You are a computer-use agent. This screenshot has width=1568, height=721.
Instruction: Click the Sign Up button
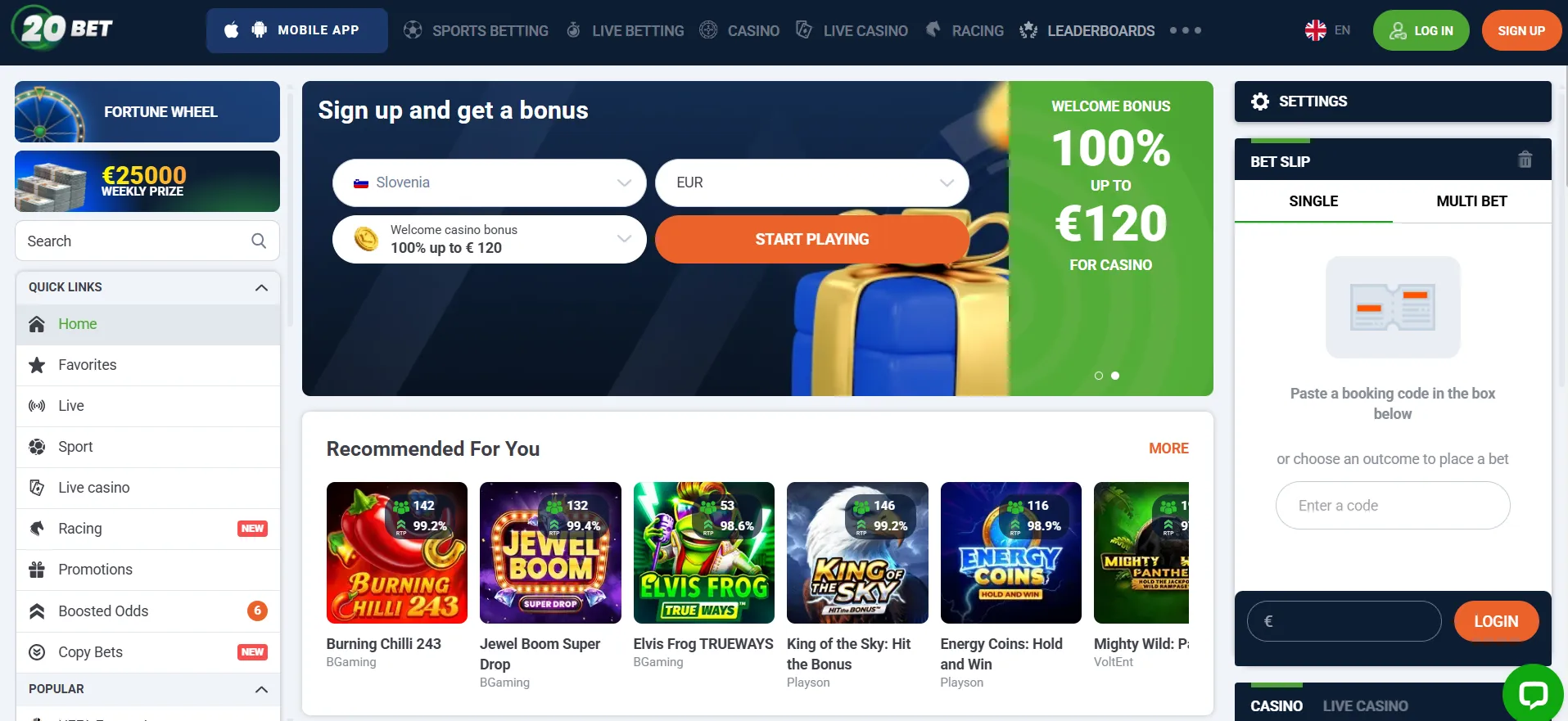[1521, 30]
